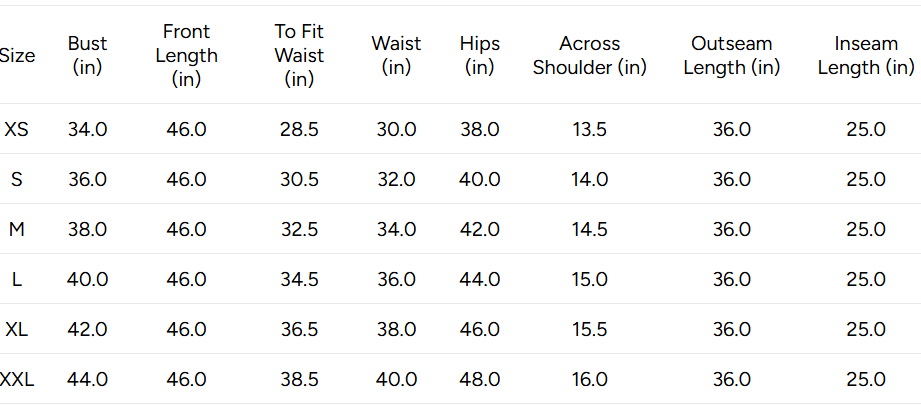921x405 pixels.
Task: Select the 15.5 Across Shoulder cell
Action: click(590, 330)
